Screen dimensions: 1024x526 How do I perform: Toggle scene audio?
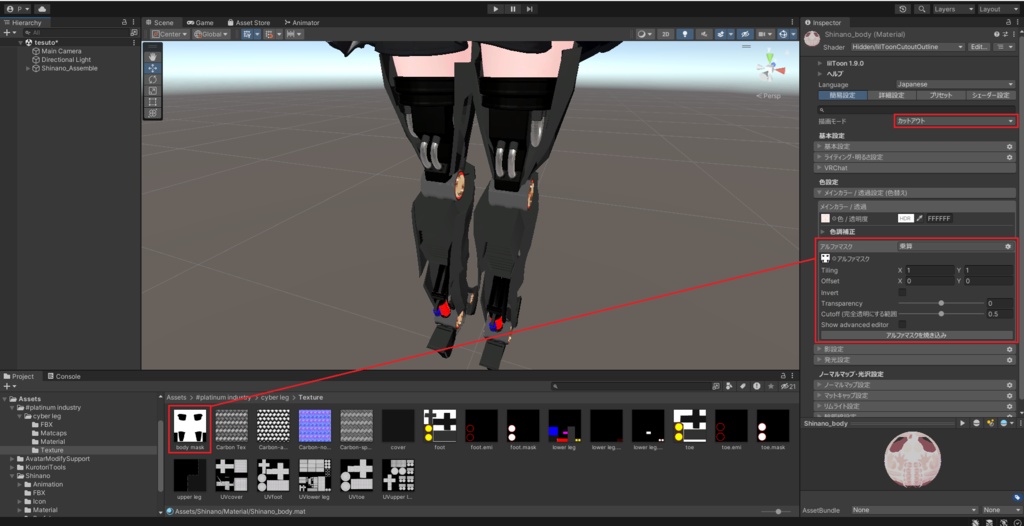click(703, 34)
